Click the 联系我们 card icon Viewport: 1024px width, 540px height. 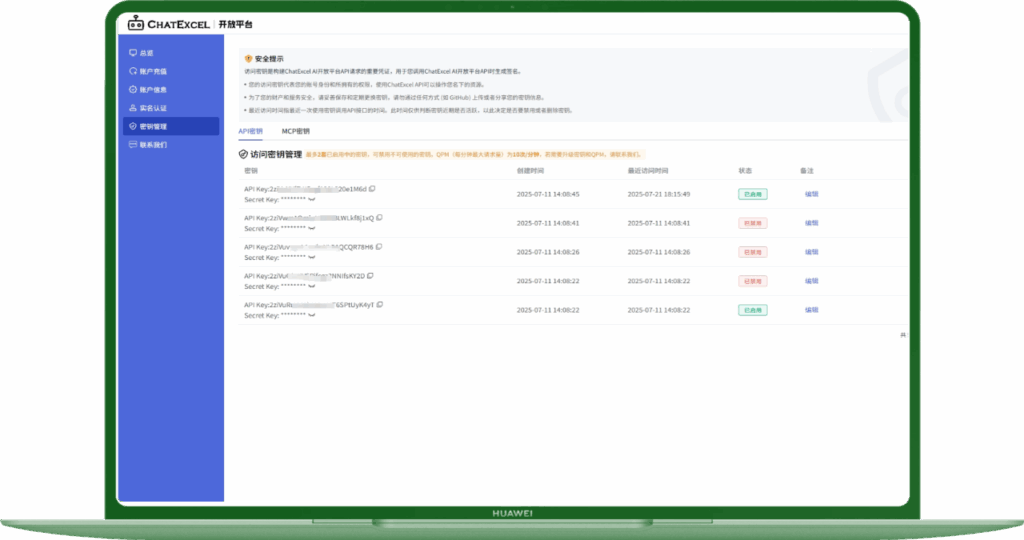[133, 144]
